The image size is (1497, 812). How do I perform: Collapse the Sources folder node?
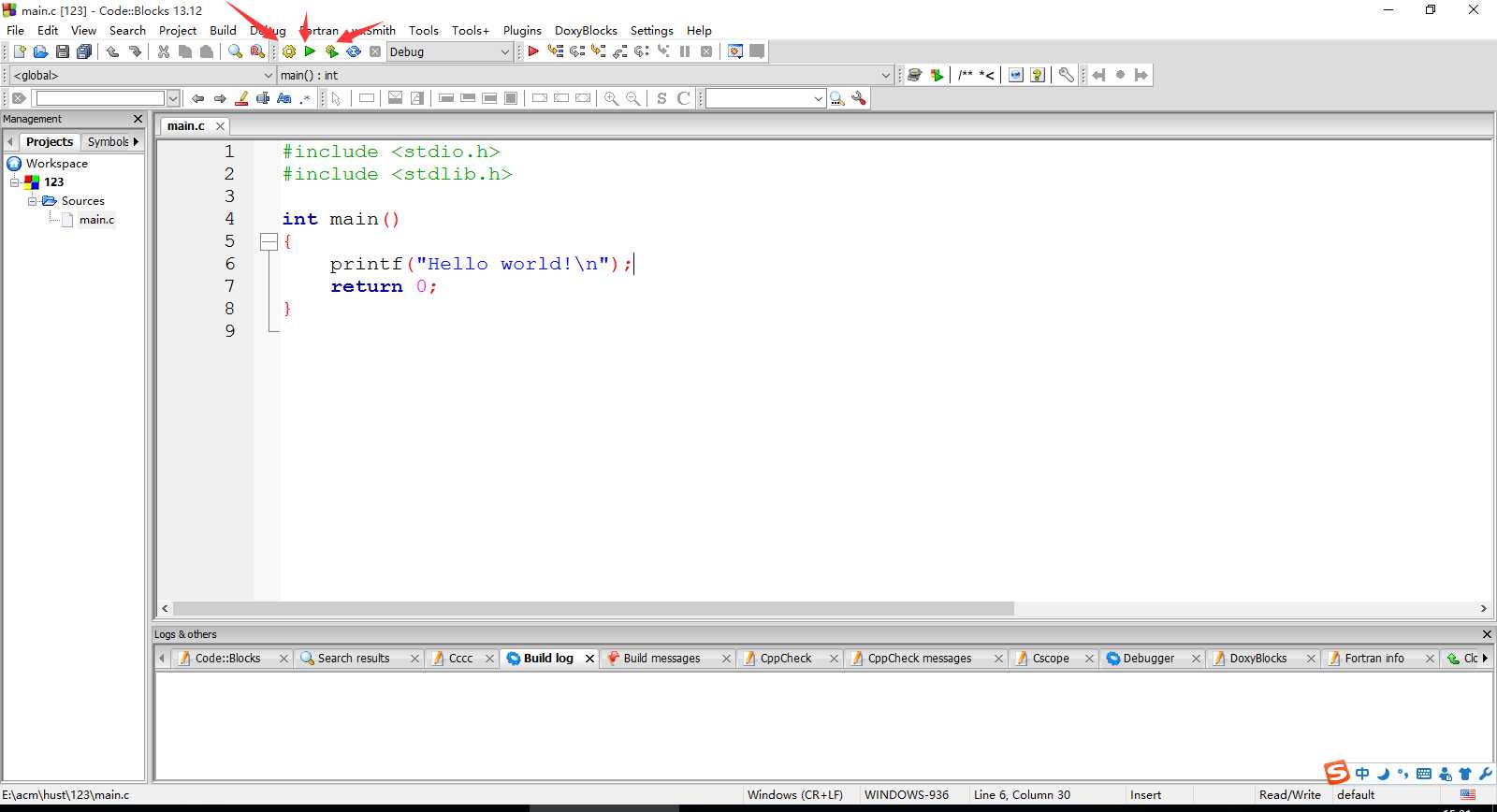[32, 201]
